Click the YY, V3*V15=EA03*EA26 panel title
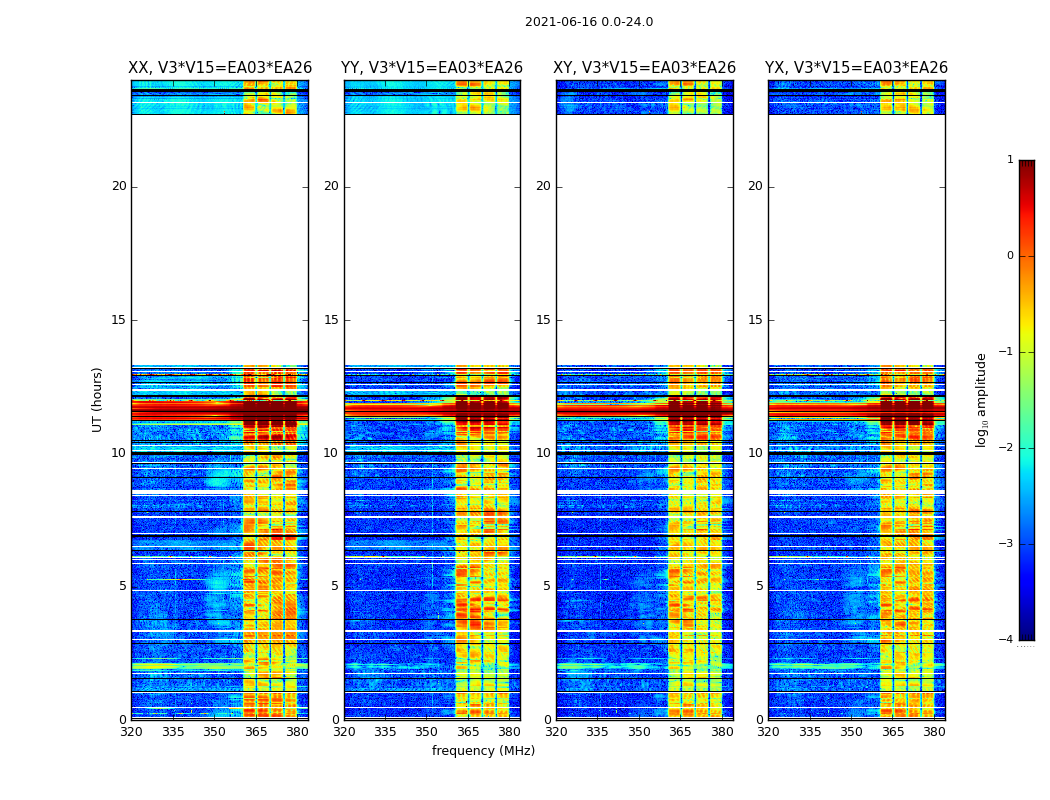This screenshot has width=1050, height=800. (x=432, y=68)
